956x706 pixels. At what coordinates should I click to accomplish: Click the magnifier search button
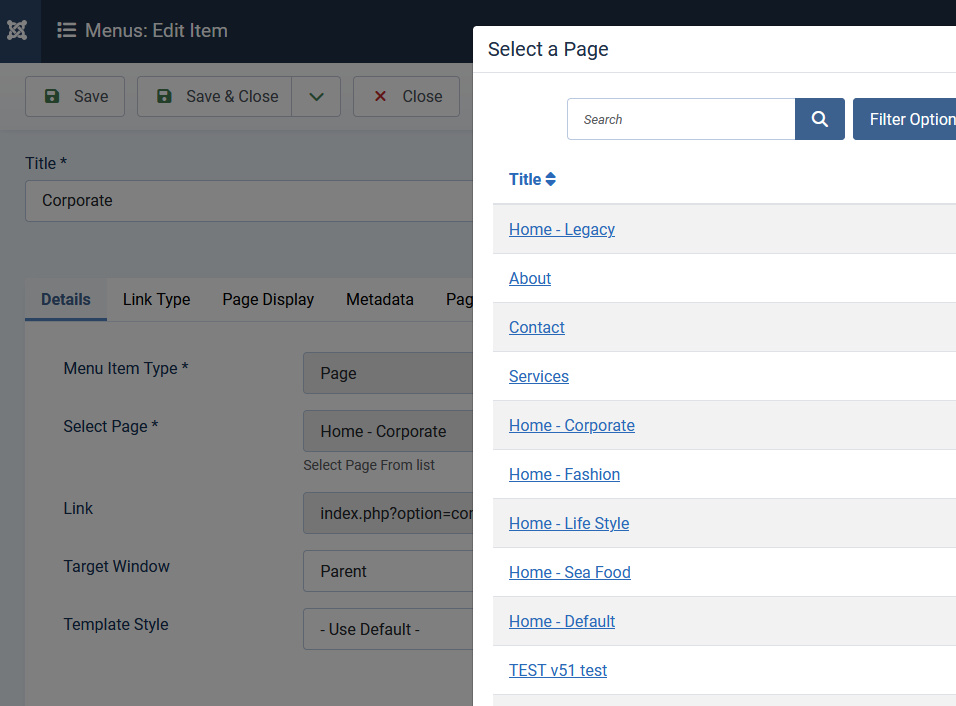point(819,119)
